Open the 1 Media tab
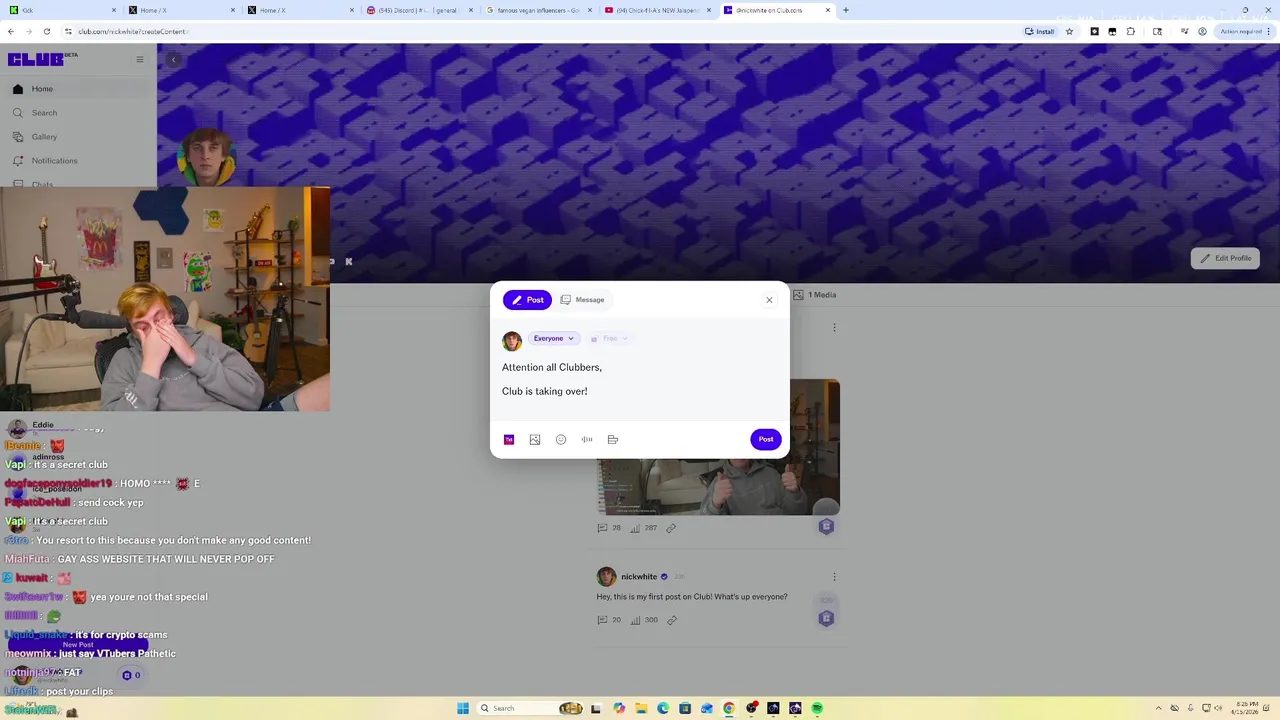The height and width of the screenshot is (720, 1280). click(x=815, y=295)
